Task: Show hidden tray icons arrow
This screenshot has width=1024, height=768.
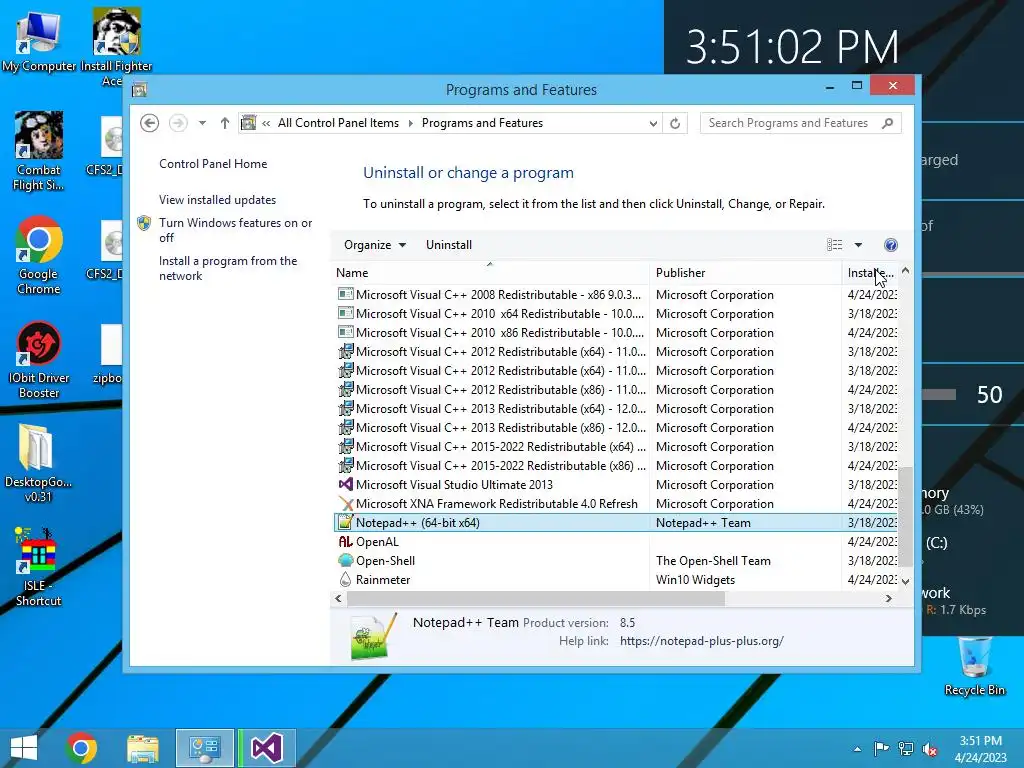Action: pos(857,749)
